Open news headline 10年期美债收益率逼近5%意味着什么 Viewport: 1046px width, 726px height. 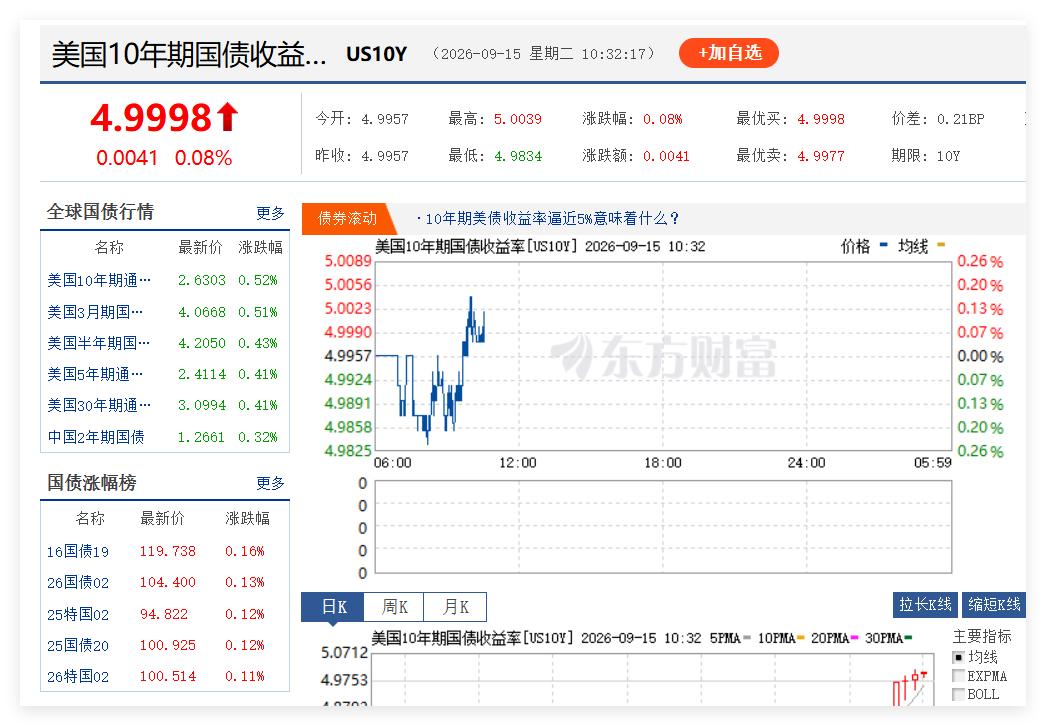pos(551,218)
